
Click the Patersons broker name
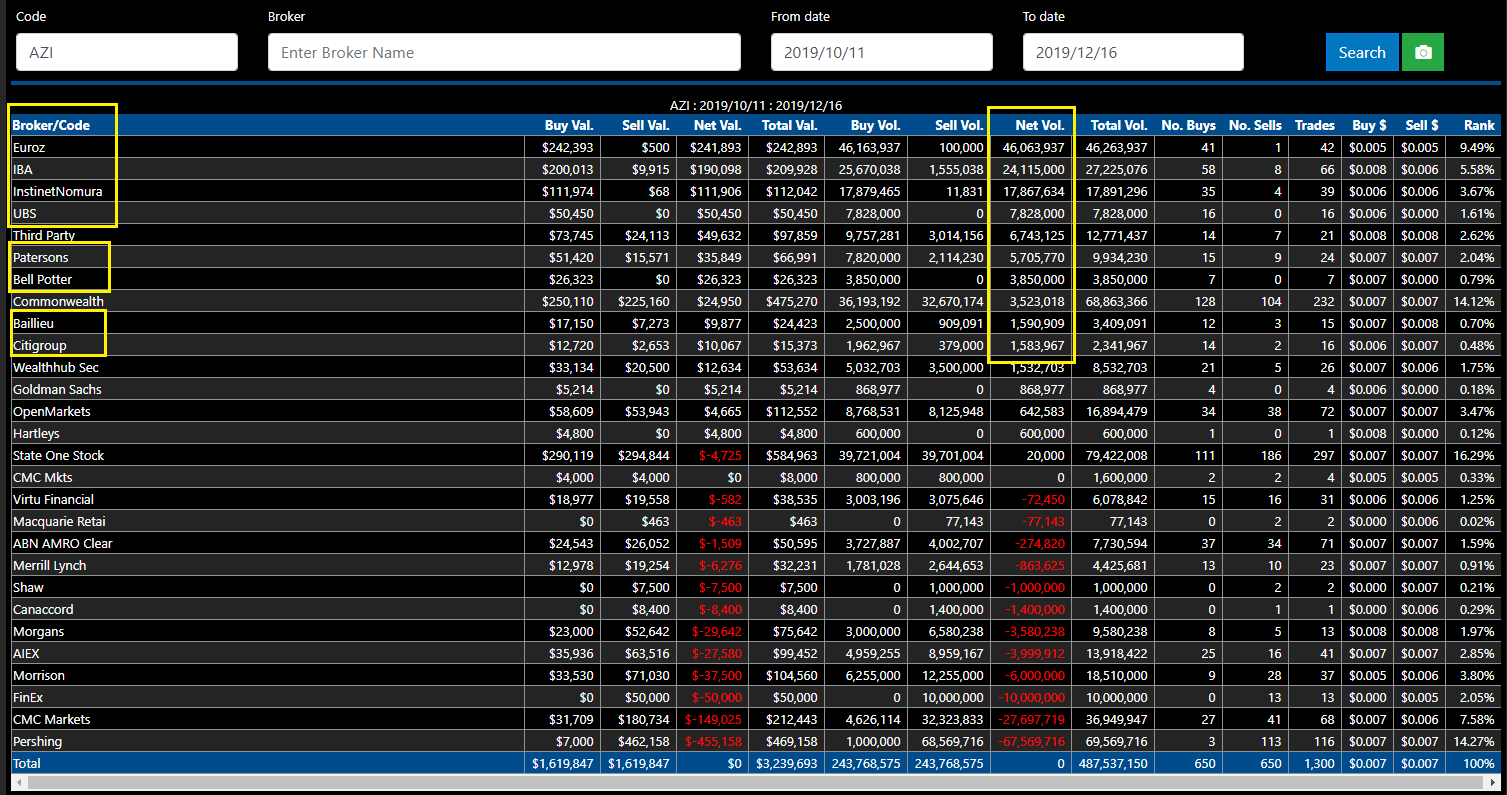(x=40, y=257)
